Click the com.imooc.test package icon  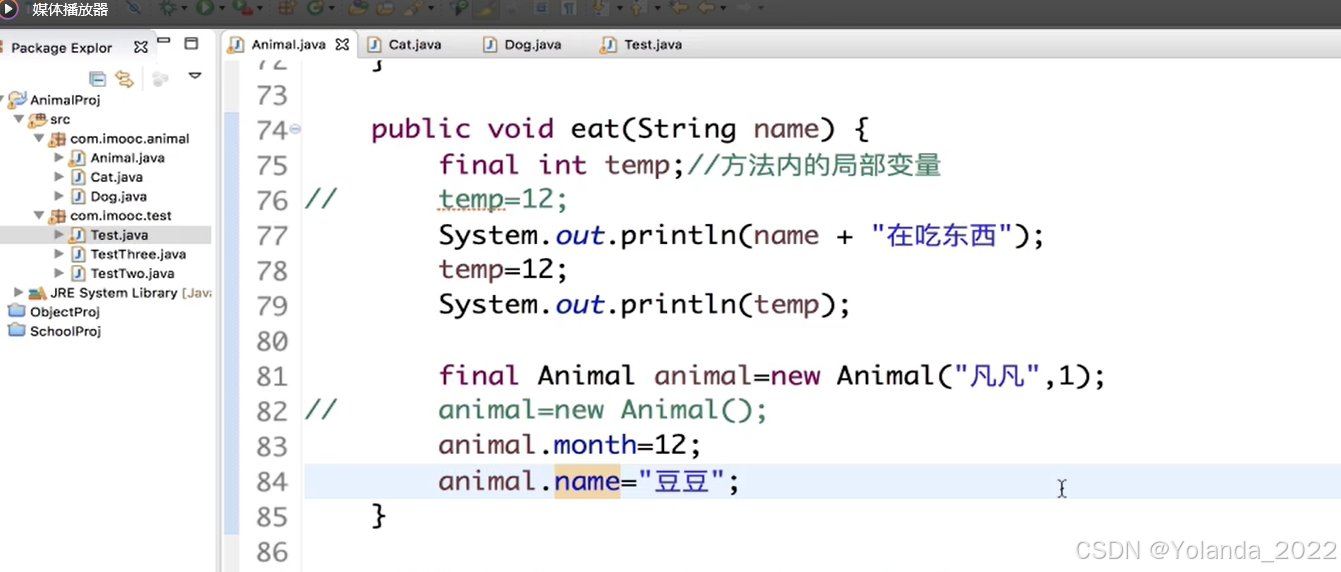click(57, 216)
